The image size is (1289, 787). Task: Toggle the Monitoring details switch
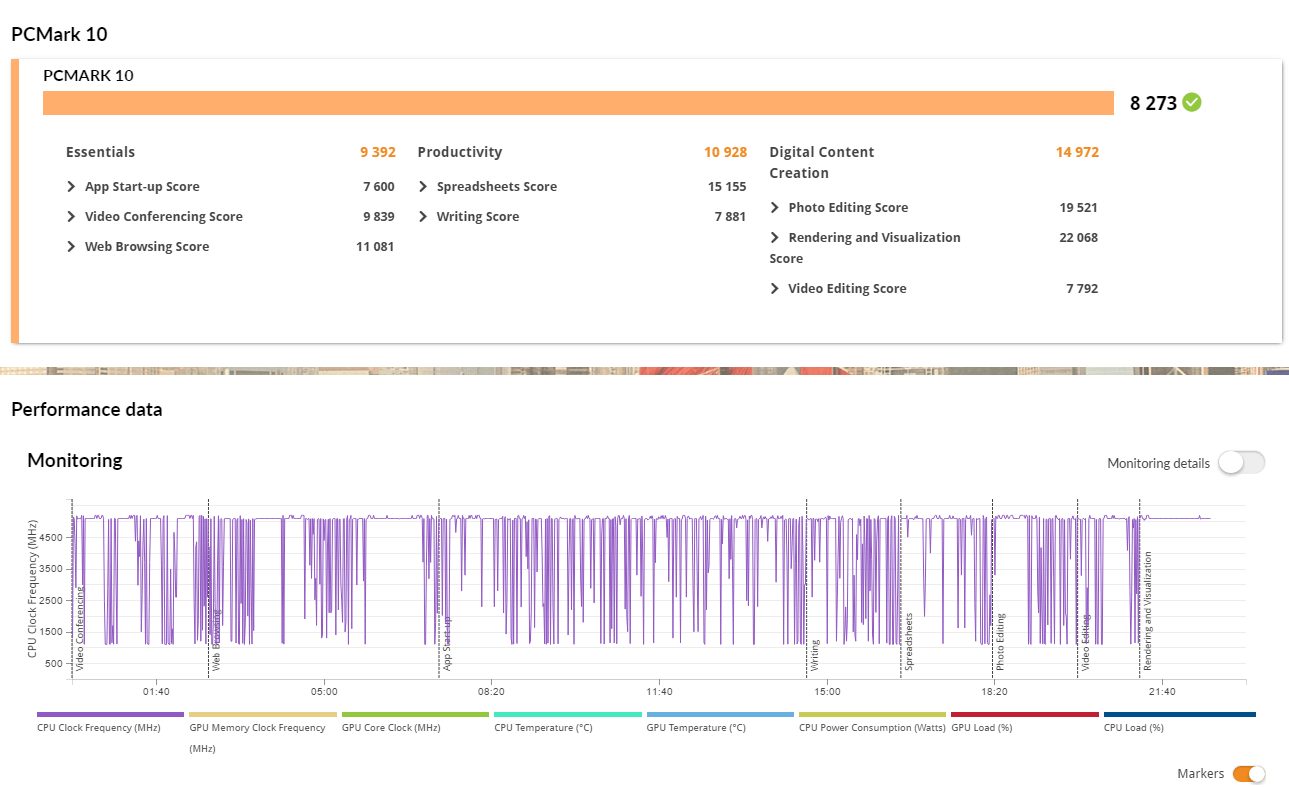click(1242, 463)
